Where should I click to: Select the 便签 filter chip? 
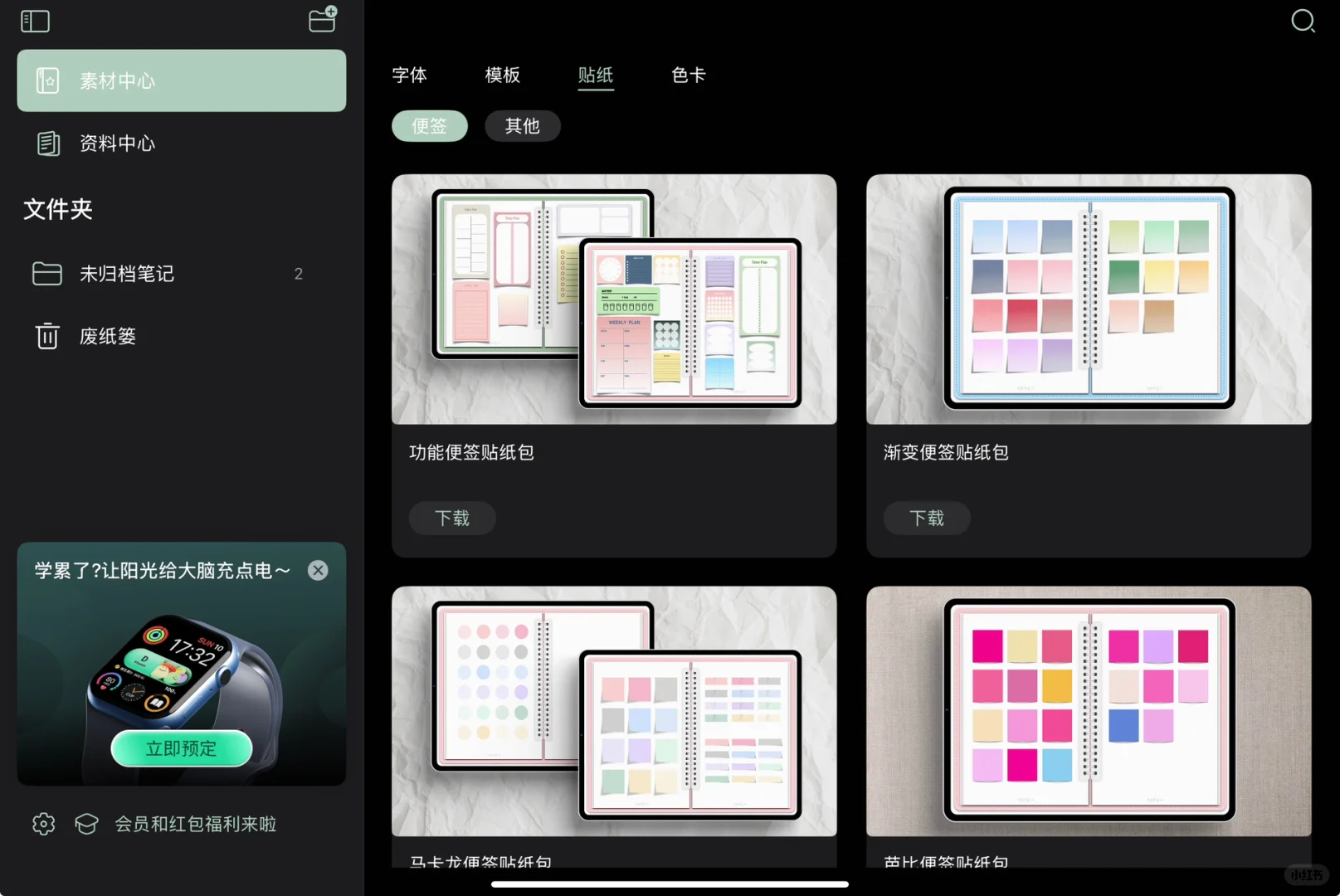(x=430, y=126)
